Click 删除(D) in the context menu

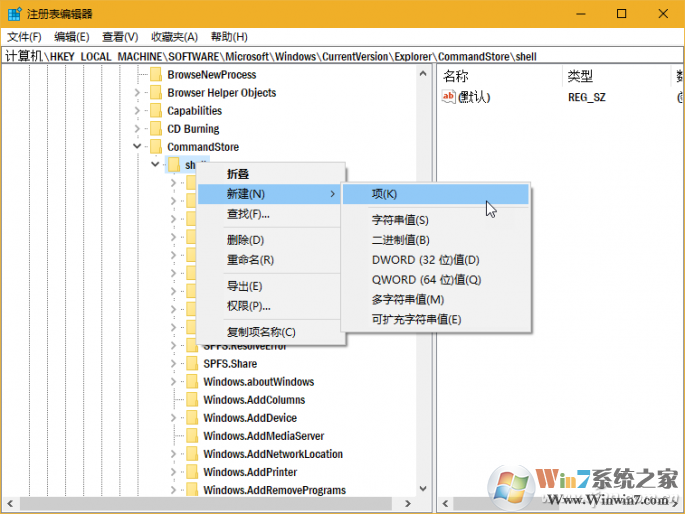pyautogui.click(x=245, y=240)
